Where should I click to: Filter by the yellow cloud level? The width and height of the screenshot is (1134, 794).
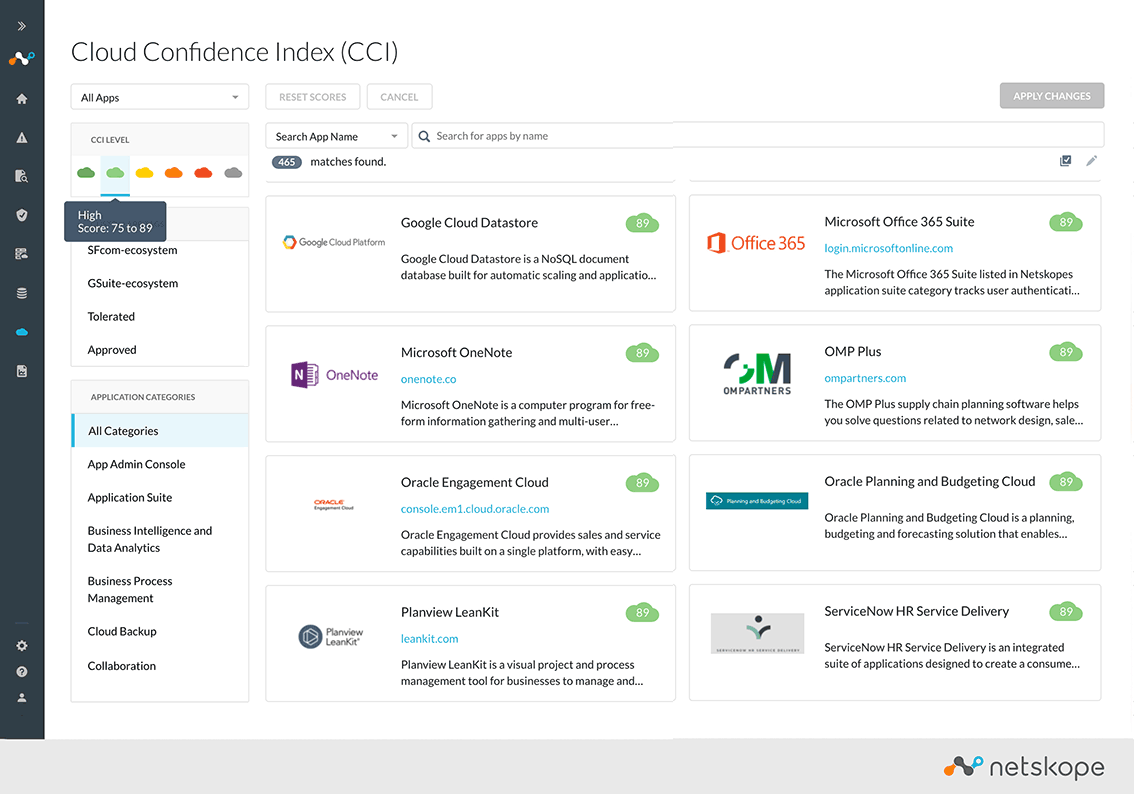click(x=145, y=172)
